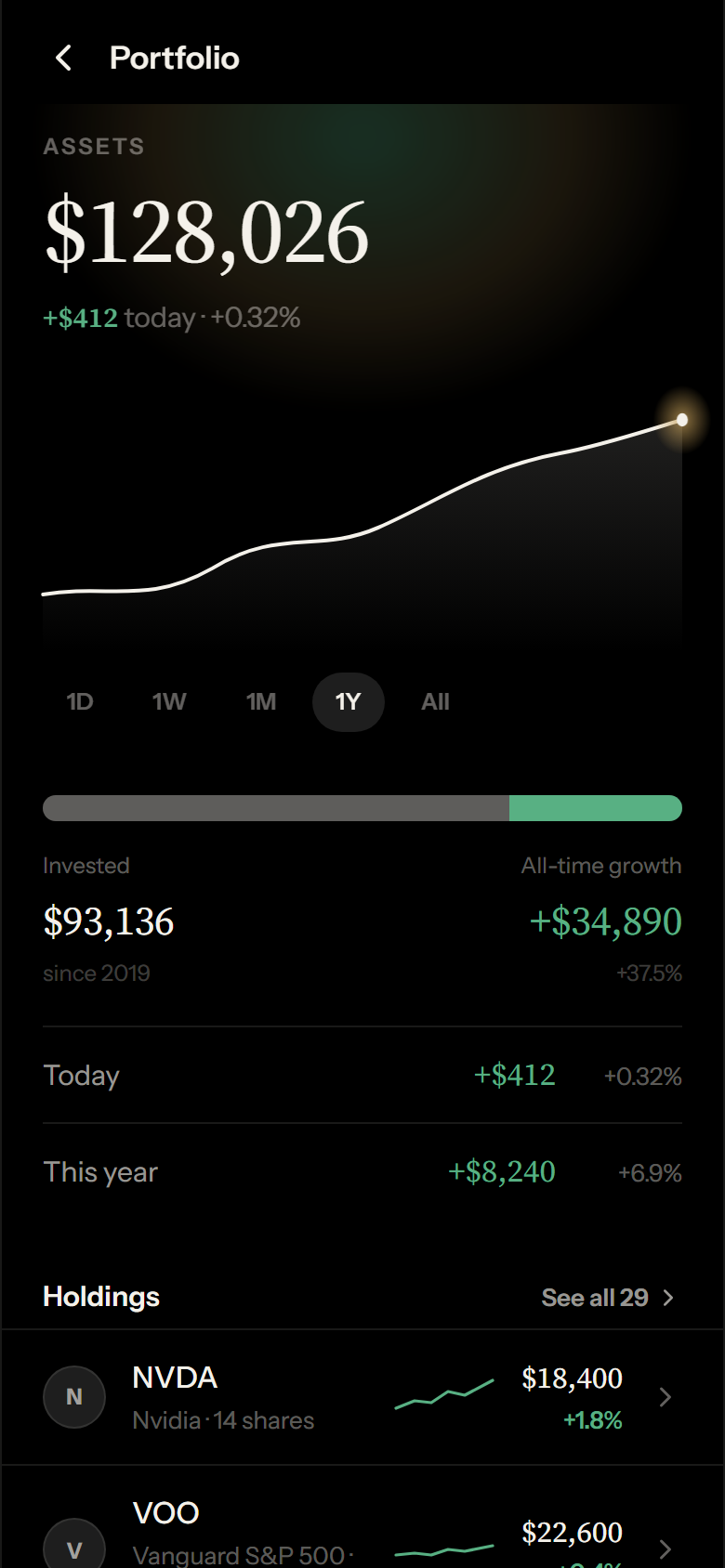Click the gray invested segment of the bar
The width and height of the screenshot is (725, 1568).
276,808
